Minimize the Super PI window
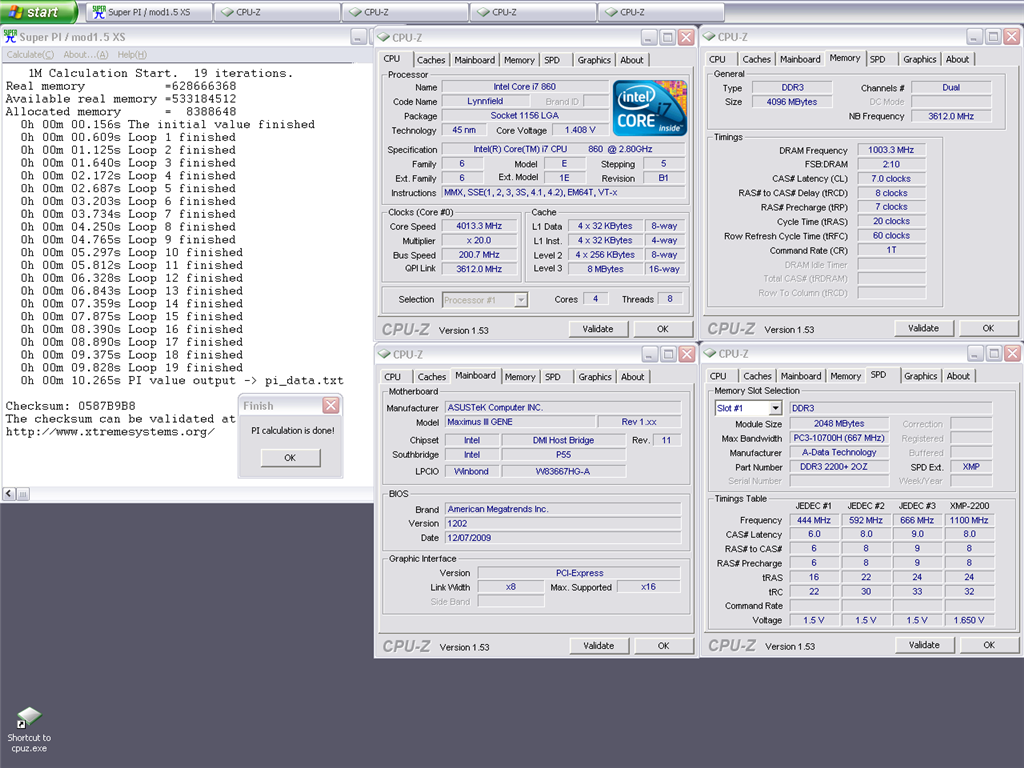1024x768 pixels. pyautogui.click(x=358, y=37)
